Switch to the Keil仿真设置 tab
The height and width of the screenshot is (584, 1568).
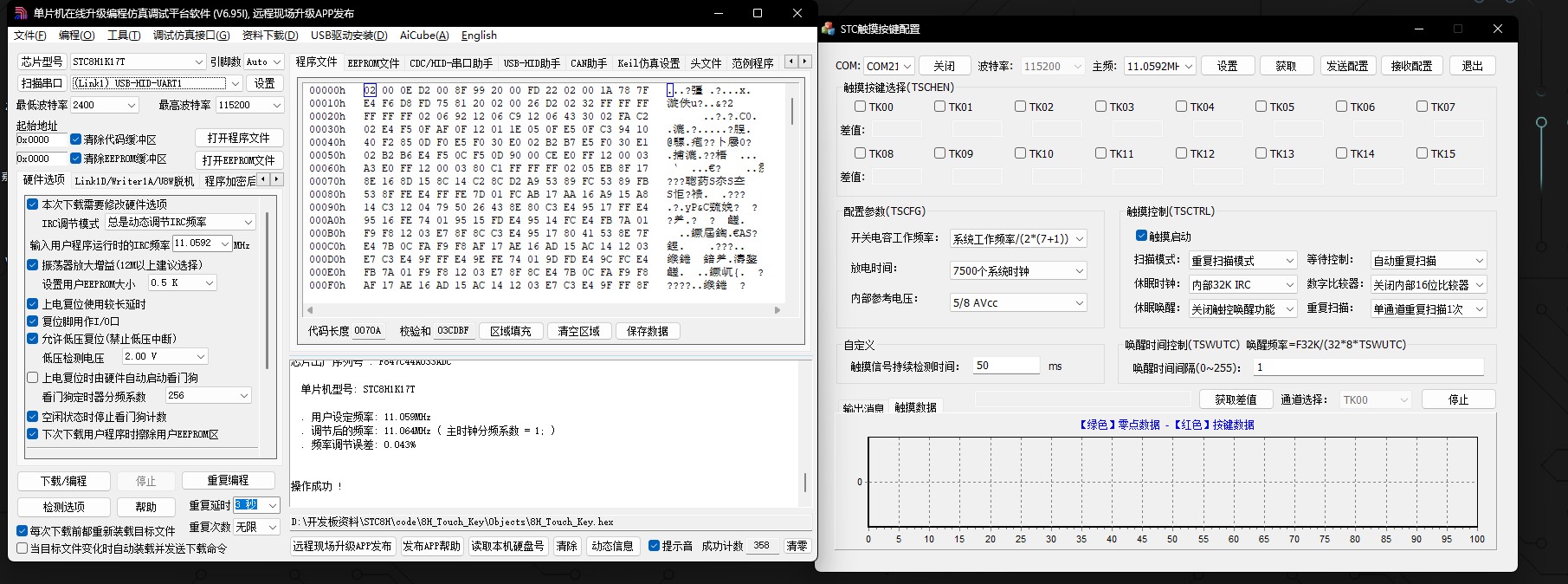[x=648, y=62]
